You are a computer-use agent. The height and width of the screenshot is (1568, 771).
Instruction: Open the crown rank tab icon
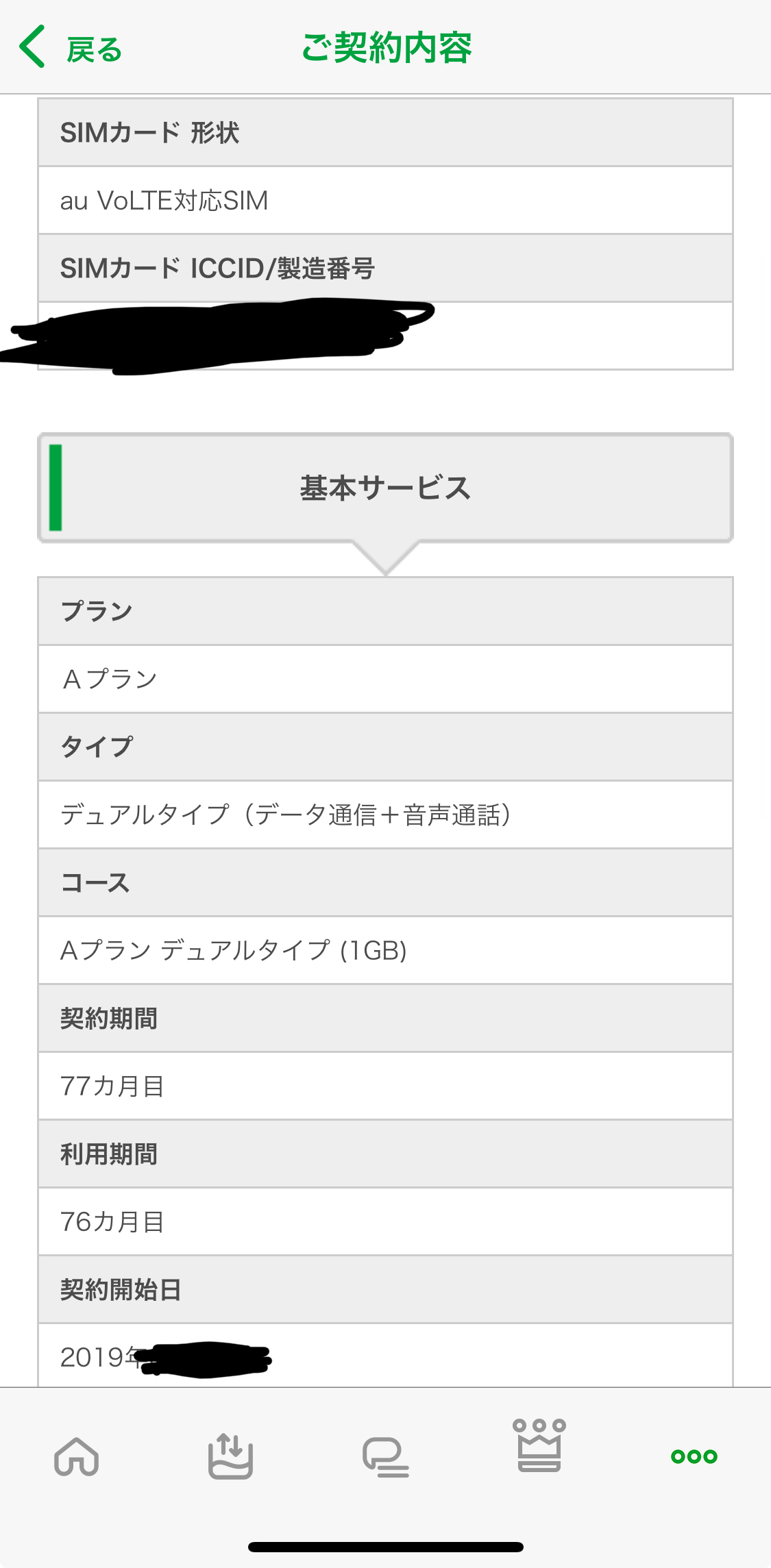(539, 1445)
